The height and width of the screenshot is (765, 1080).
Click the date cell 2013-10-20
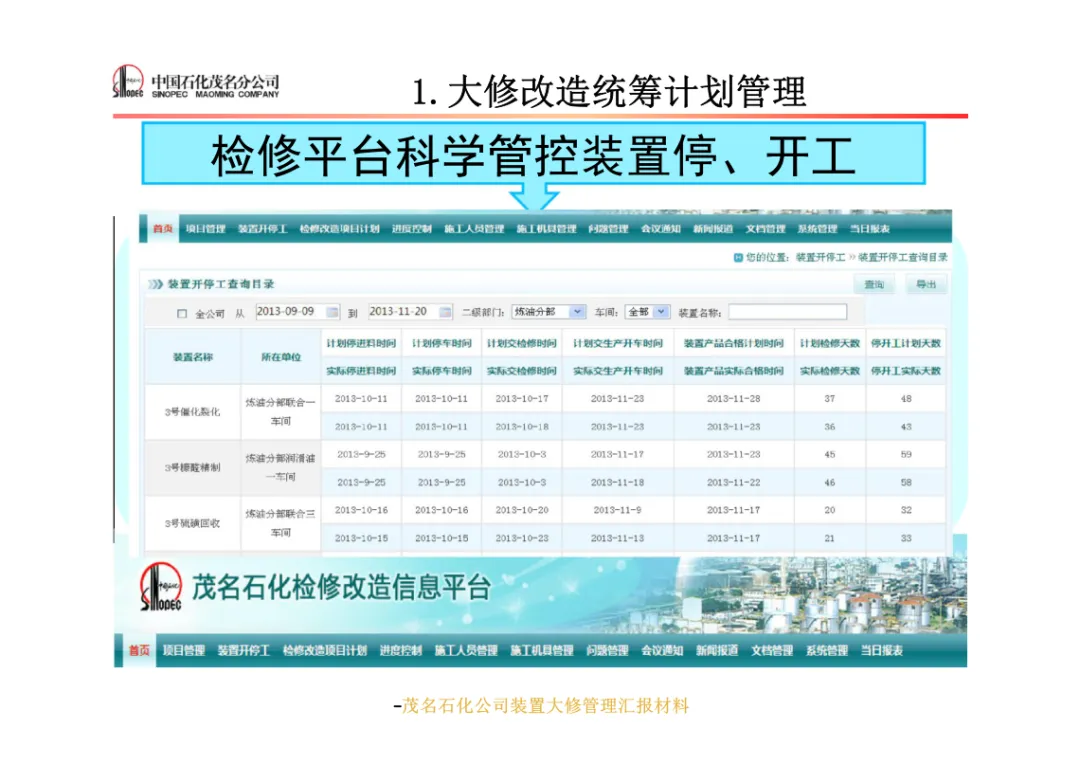pos(522,510)
